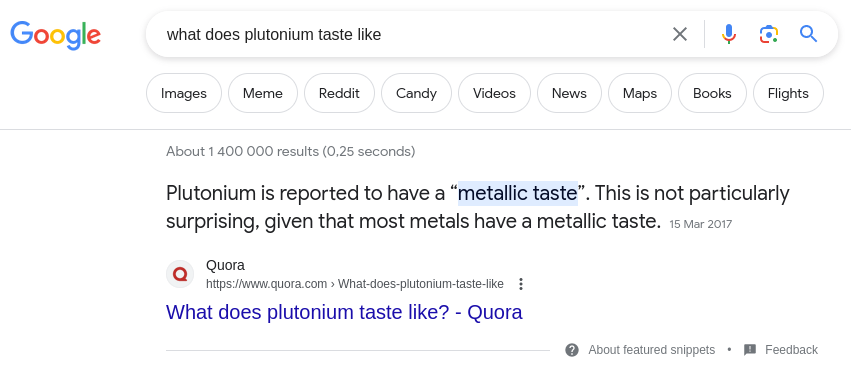Open the Maps results tab
Viewport: 851px width, 369px height.
pos(640,93)
